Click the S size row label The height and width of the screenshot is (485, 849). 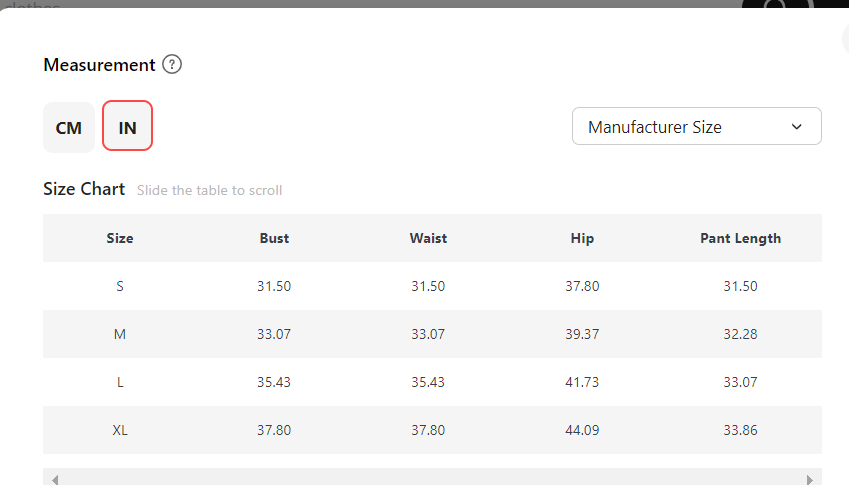(x=120, y=286)
